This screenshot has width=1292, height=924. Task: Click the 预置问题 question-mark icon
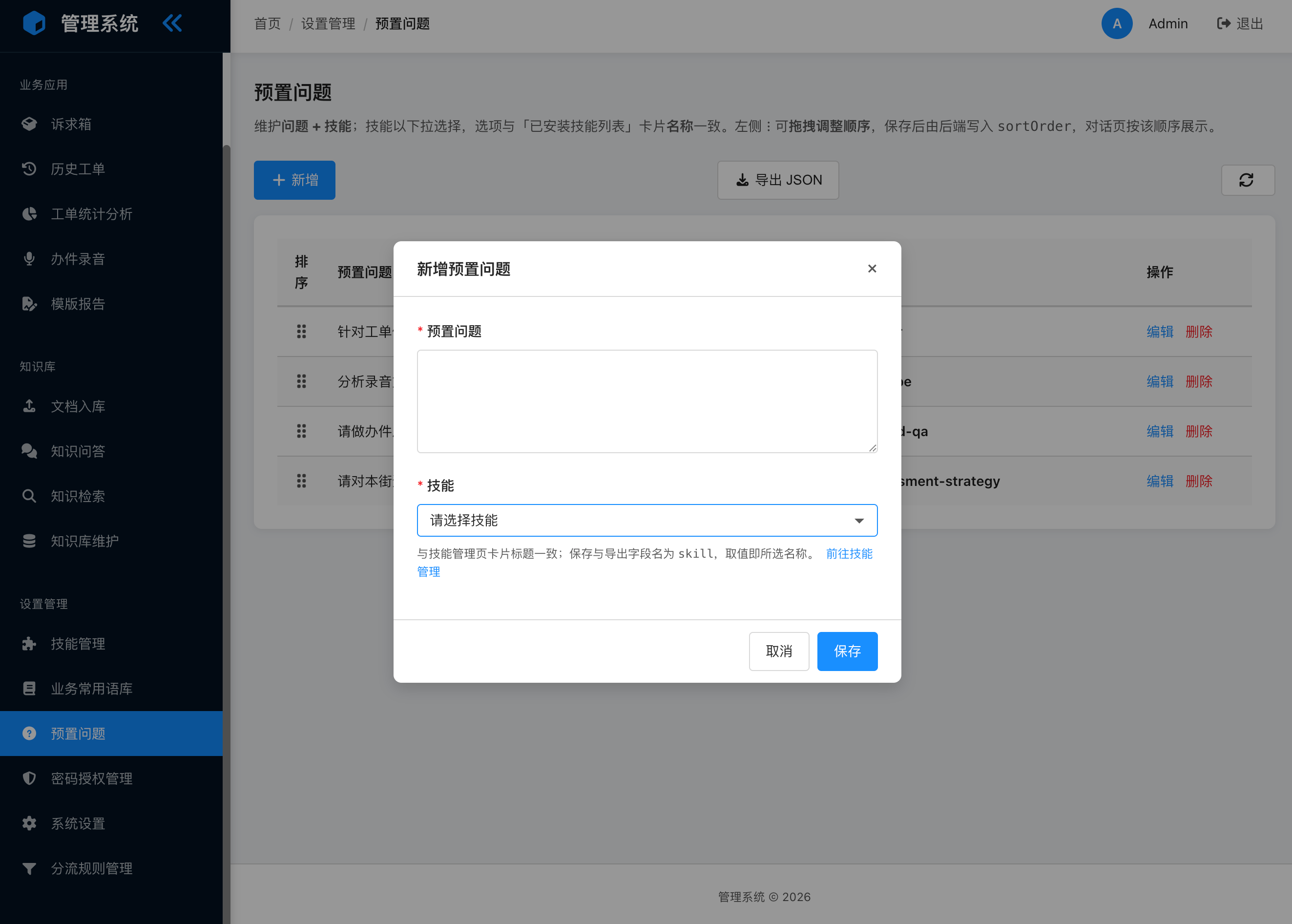(29, 734)
